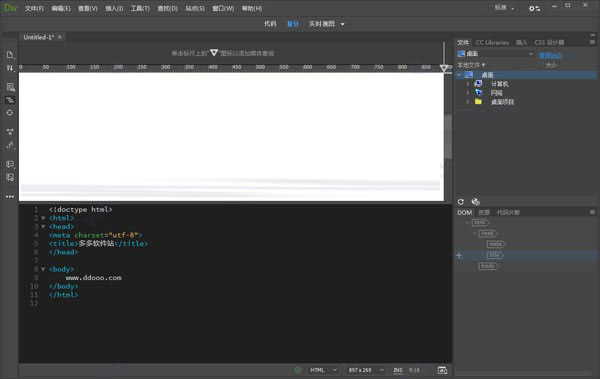Collapse the html code fold arrow on line 2
The image size is (600, 379).
point(43,218)
